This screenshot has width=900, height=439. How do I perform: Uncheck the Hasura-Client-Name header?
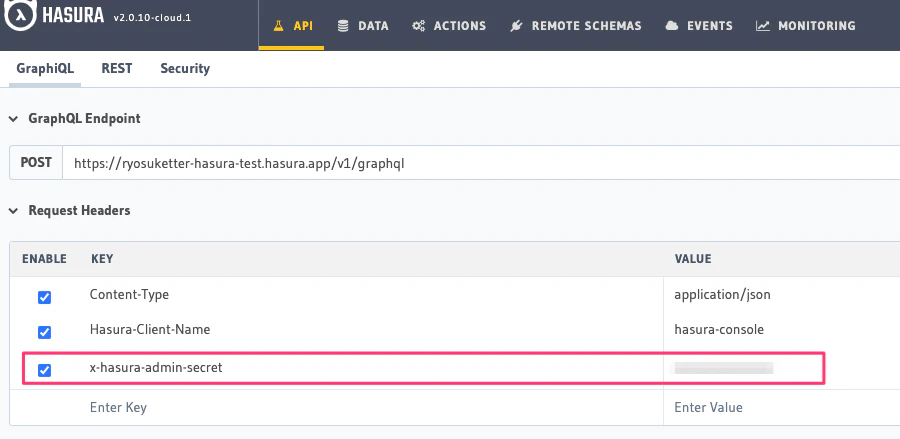point(44,332)
